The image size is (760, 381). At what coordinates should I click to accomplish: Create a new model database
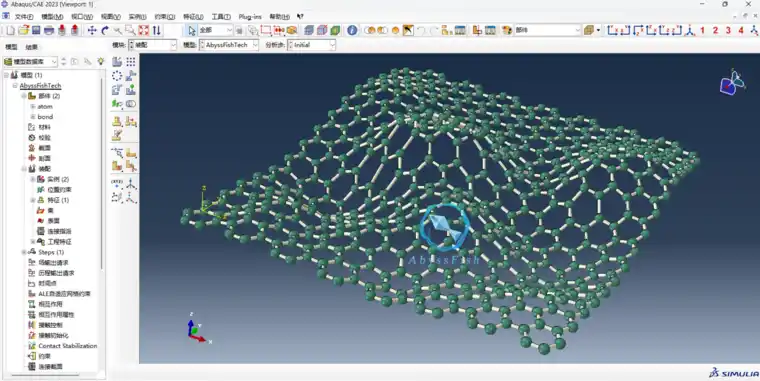(11, 31)
